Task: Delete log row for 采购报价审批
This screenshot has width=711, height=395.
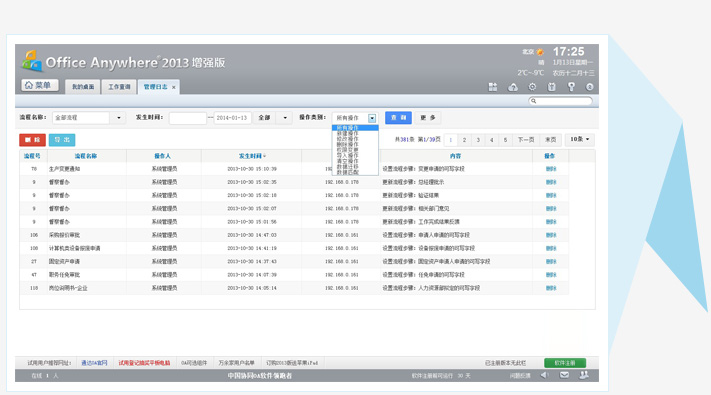Action: click(550, 235)
